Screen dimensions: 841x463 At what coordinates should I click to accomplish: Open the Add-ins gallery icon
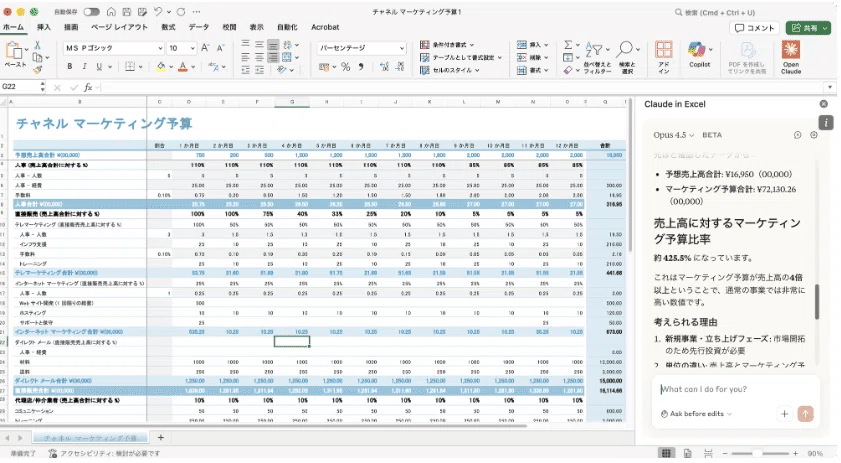pos(662,51)
